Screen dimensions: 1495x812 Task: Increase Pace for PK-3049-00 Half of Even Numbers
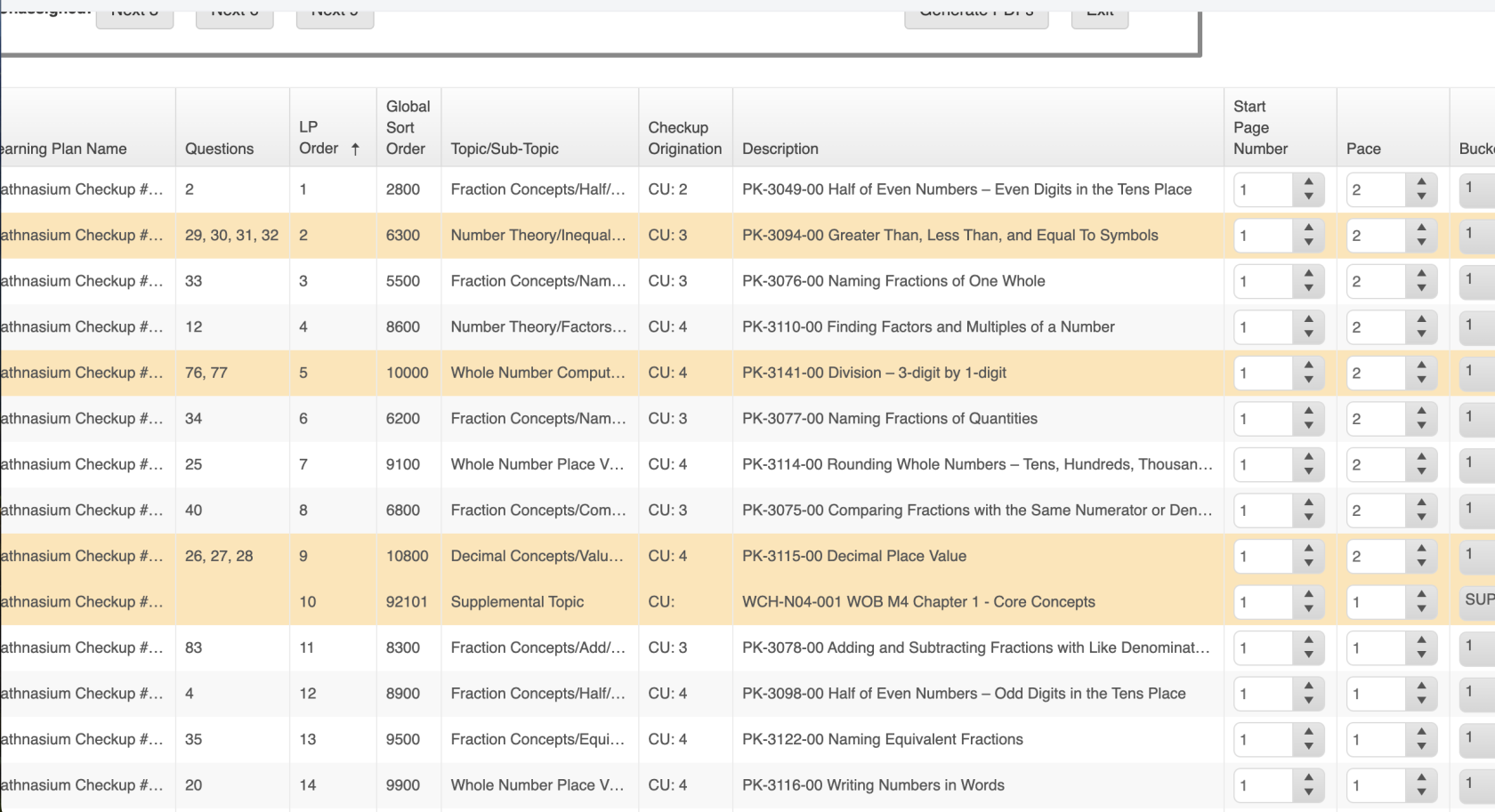1421,182
